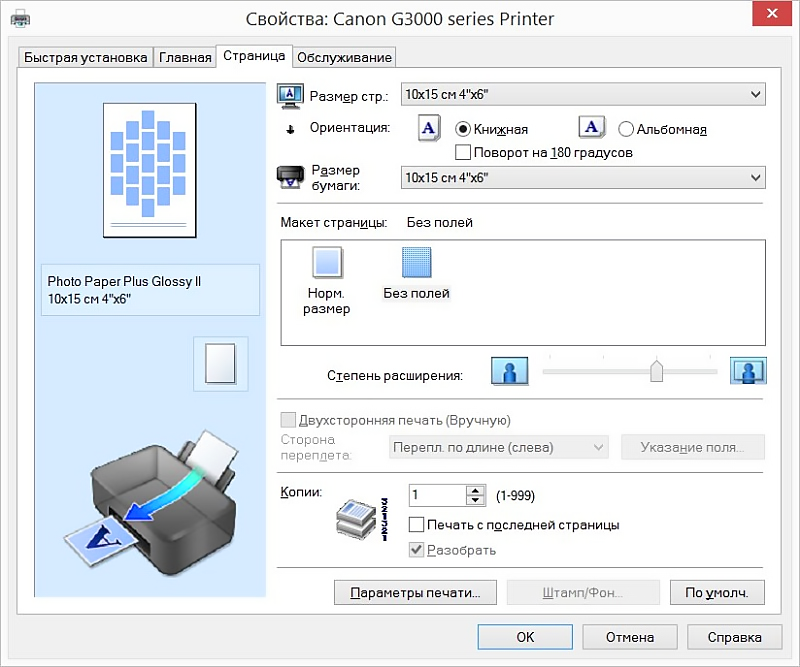Enable Поворот на 180 градусов checkbox

click(462, 152)
